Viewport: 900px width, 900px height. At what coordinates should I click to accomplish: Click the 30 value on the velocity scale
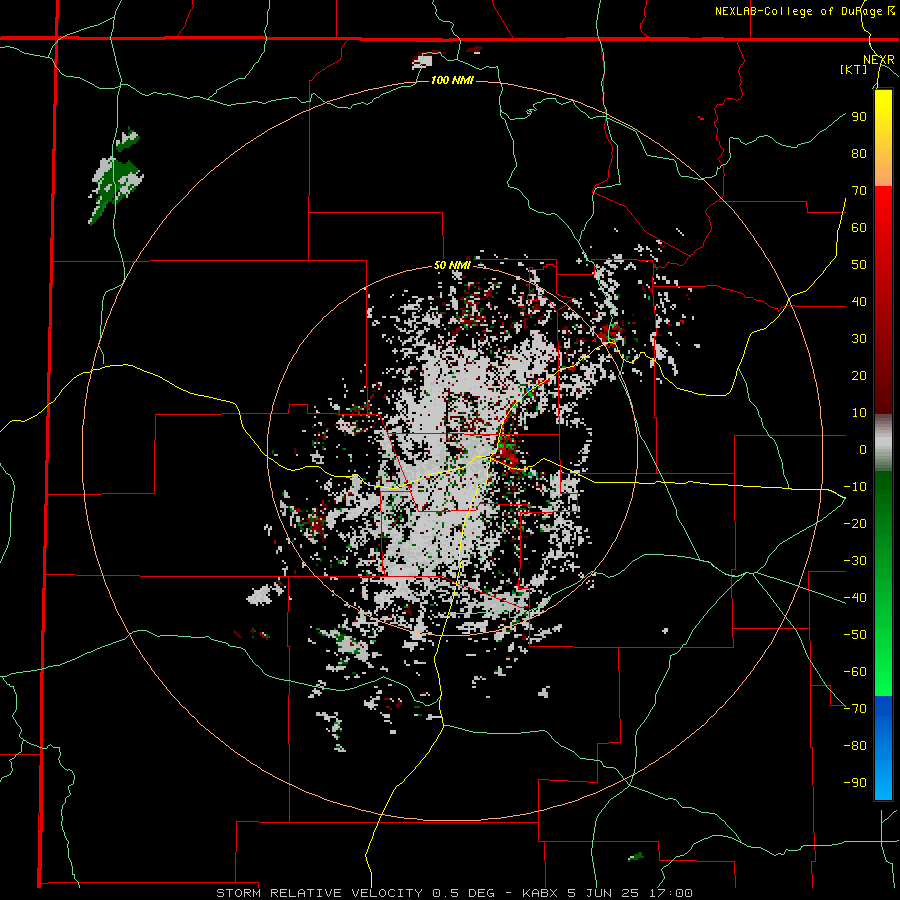(x=859, y=339)
